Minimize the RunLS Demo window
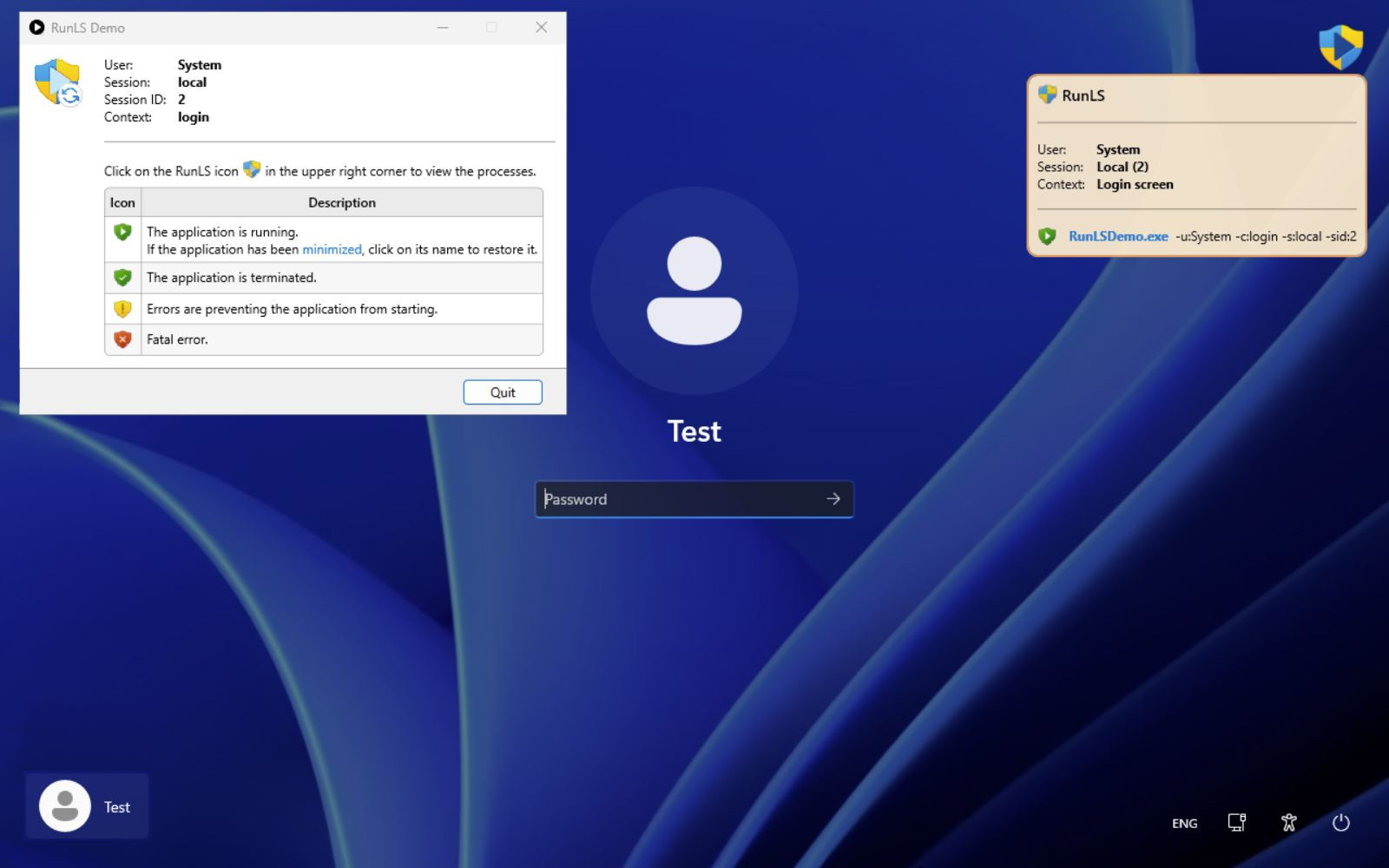The height and width of the screenshot is (868, 1389). point(443,28)
